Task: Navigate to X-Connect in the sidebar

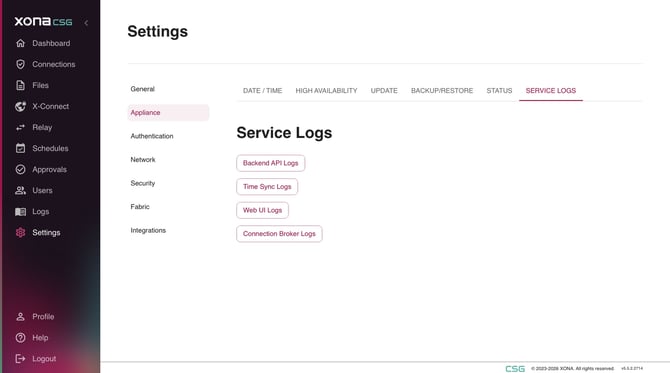Action: coord(50,106)
